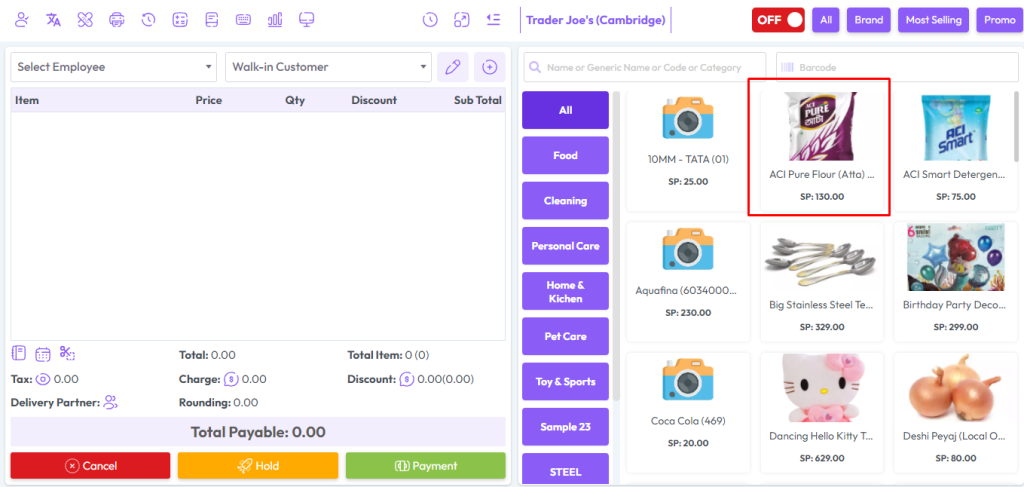
Task: Click the red Cancel button
Action: point(90,466)
